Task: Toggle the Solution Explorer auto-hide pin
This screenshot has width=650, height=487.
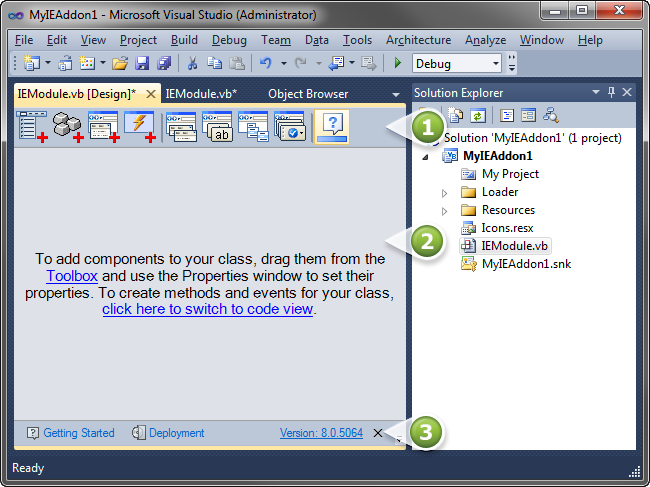Action: click(611, 92)
